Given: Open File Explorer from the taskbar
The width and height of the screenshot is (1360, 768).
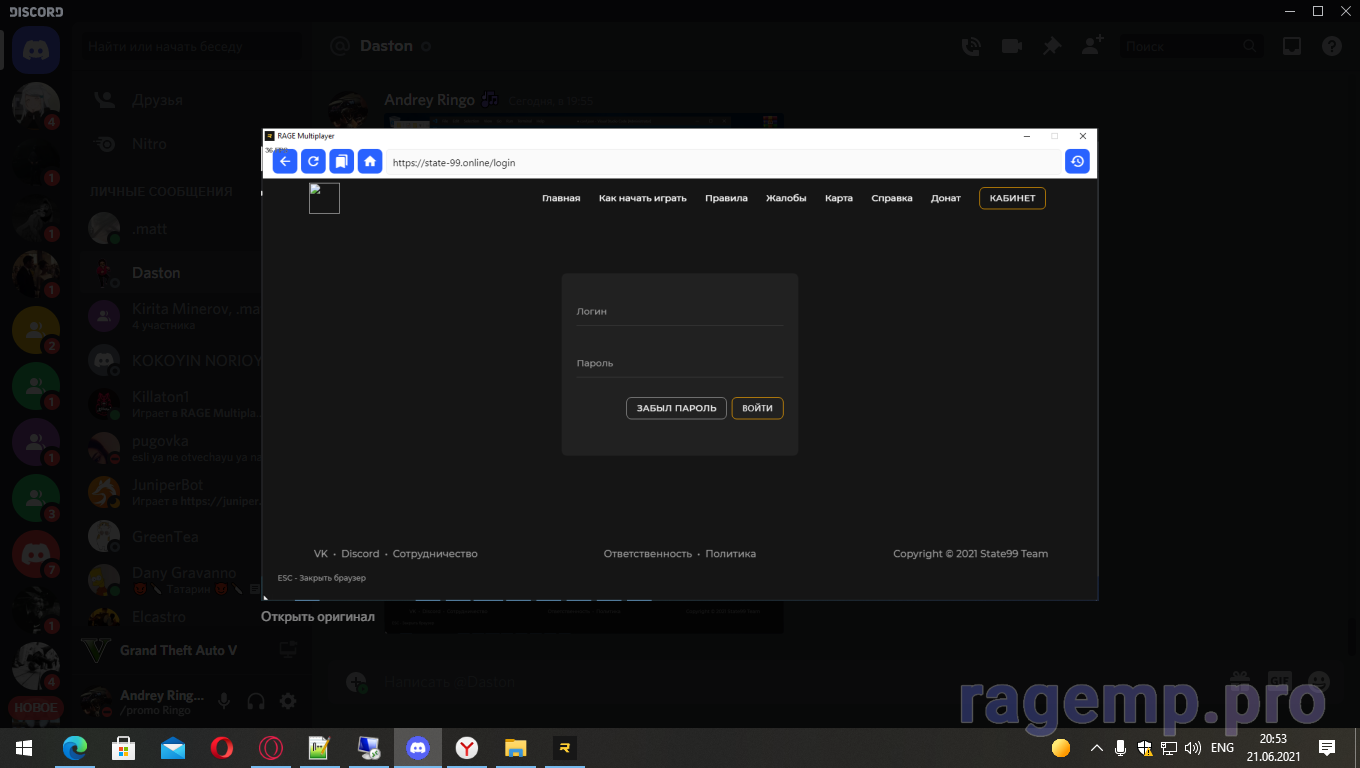Looking at the screenshot, I should click(516, 748).
